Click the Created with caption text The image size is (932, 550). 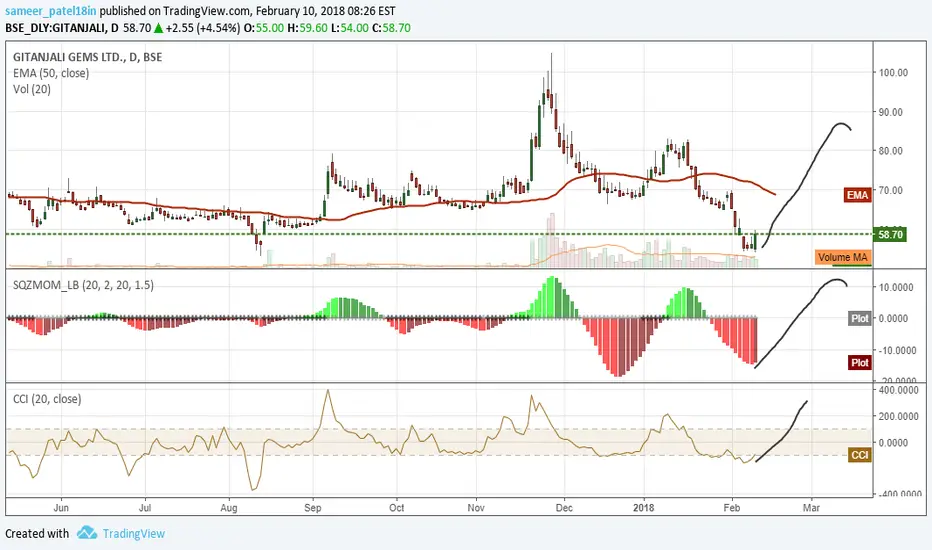[37, 533]
